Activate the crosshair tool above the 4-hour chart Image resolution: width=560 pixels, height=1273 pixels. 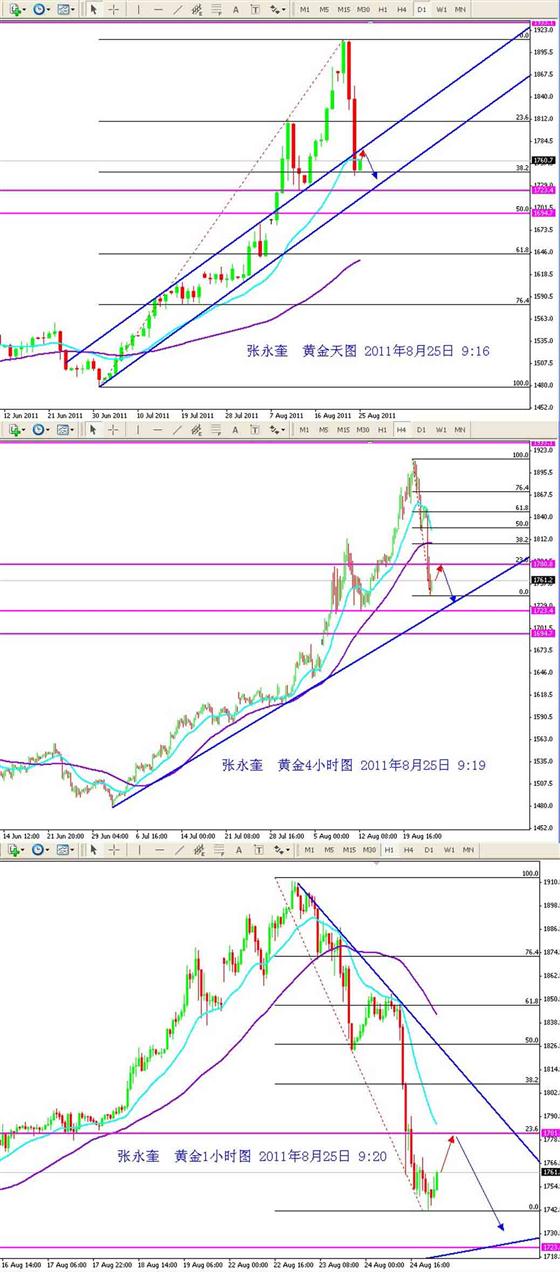point(114,429)
